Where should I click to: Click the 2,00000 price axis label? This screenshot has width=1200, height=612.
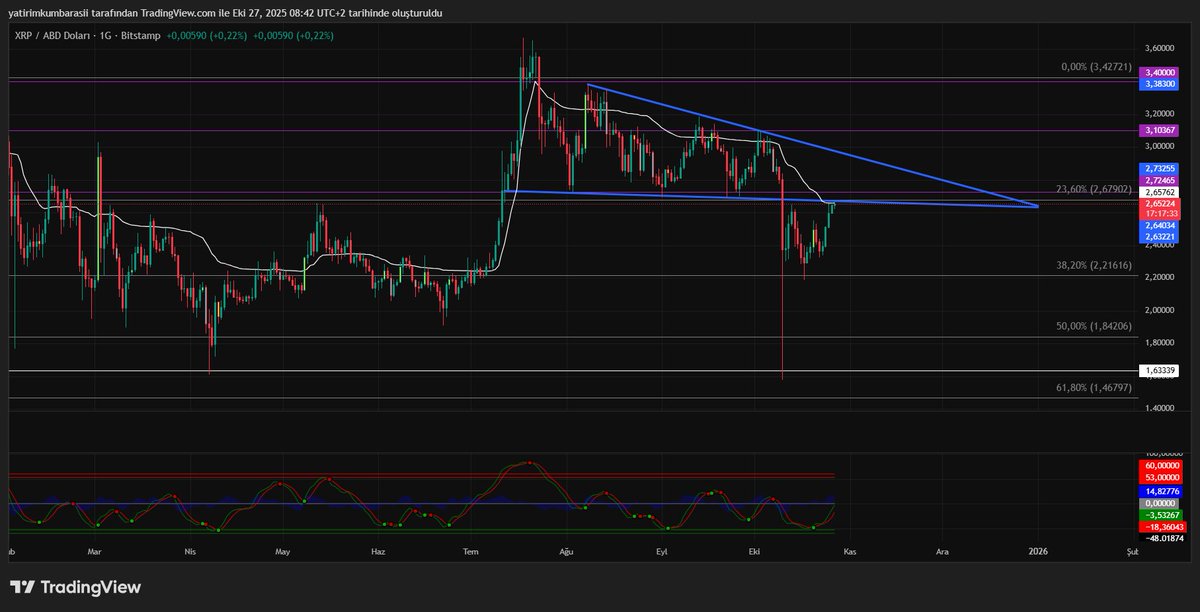(1161, 310)
